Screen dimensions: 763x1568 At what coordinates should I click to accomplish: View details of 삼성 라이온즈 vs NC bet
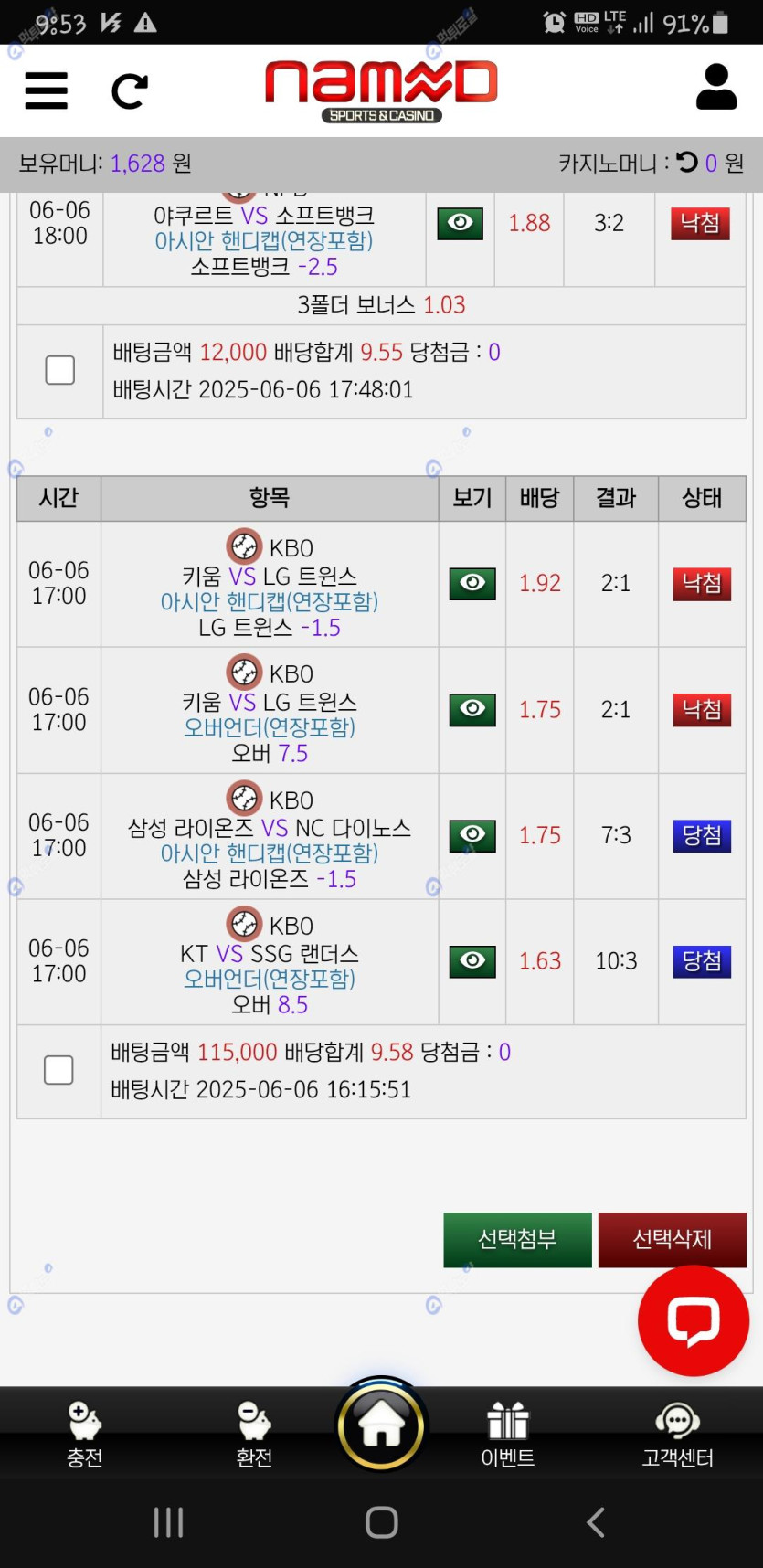pos(472,835)
